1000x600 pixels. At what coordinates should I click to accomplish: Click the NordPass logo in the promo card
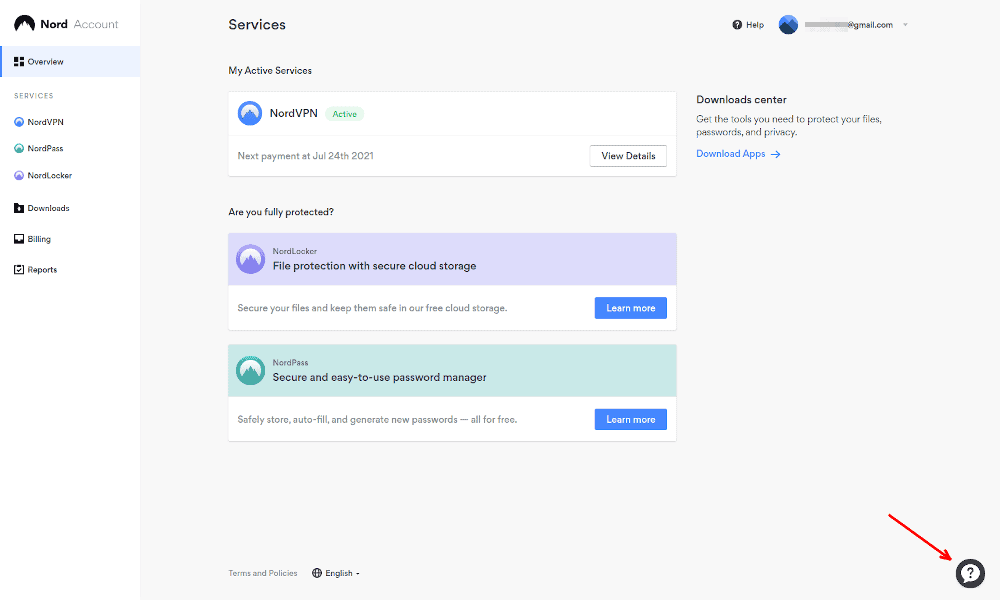[251, 370]
